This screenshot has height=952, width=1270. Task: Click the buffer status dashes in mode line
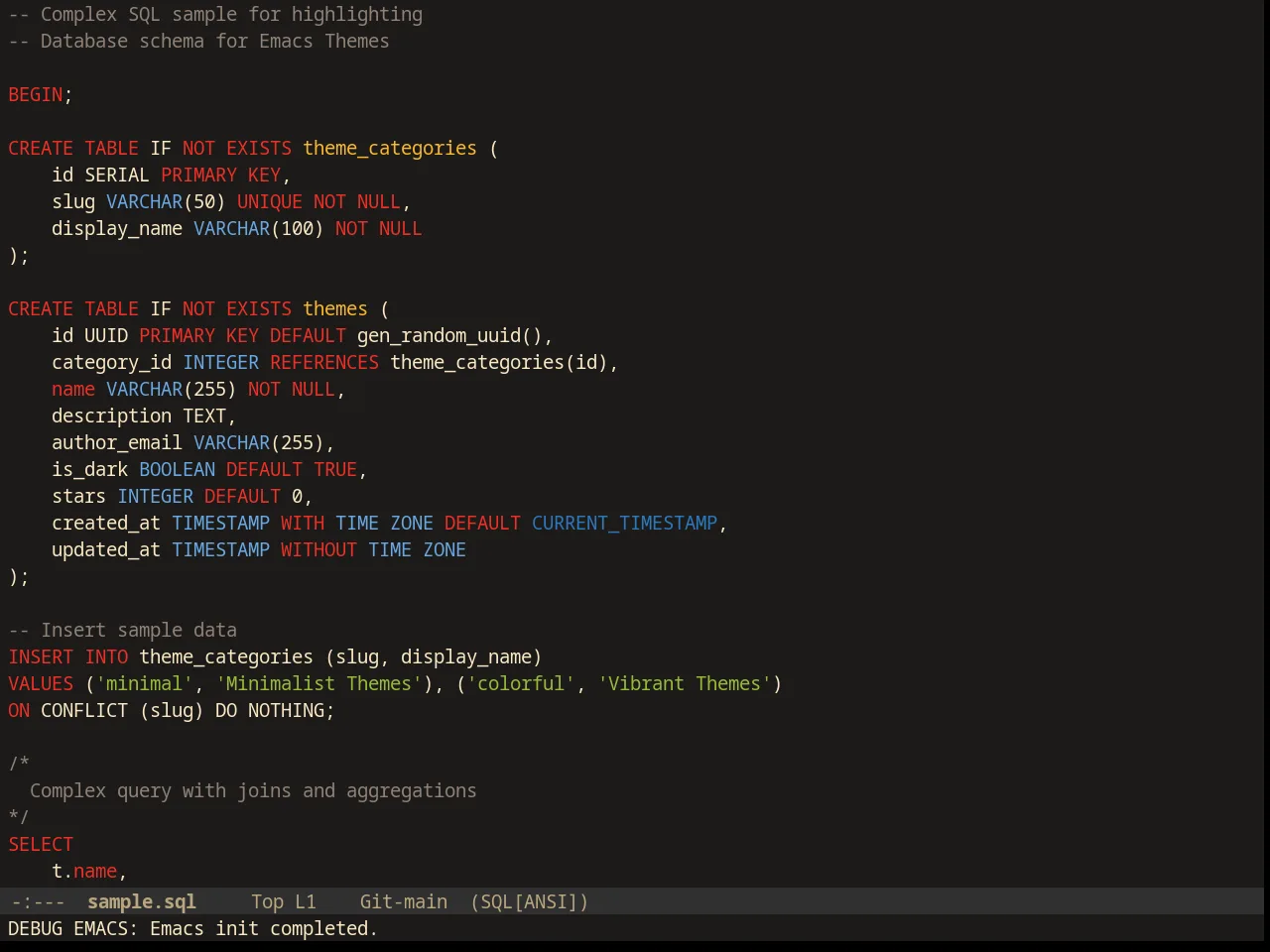[x=38, y=901]
